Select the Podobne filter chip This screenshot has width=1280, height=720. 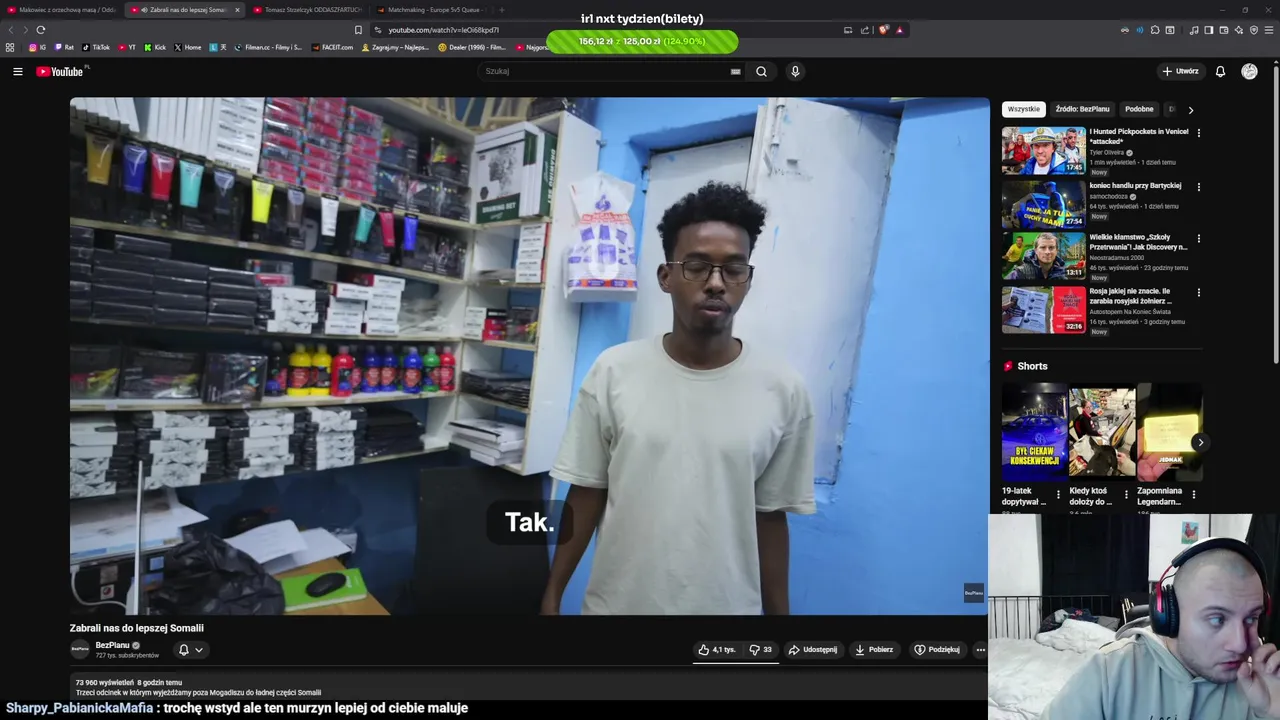pyautogui.click(x=1139, y=109)
